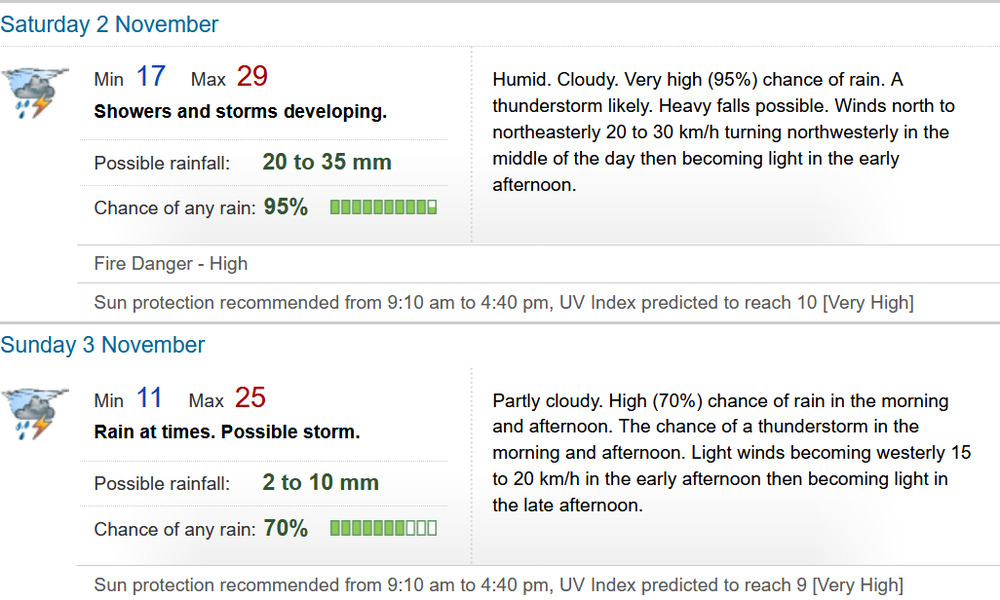Click Saturday's 95% rain chance bar

(x=383, y=207)
